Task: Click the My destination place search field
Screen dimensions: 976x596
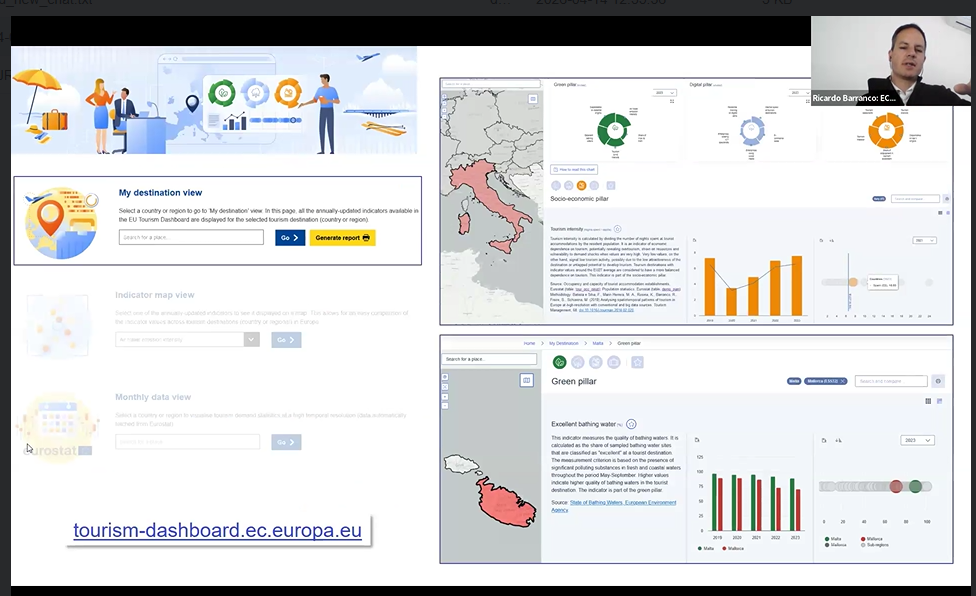Action: (190, 238)
